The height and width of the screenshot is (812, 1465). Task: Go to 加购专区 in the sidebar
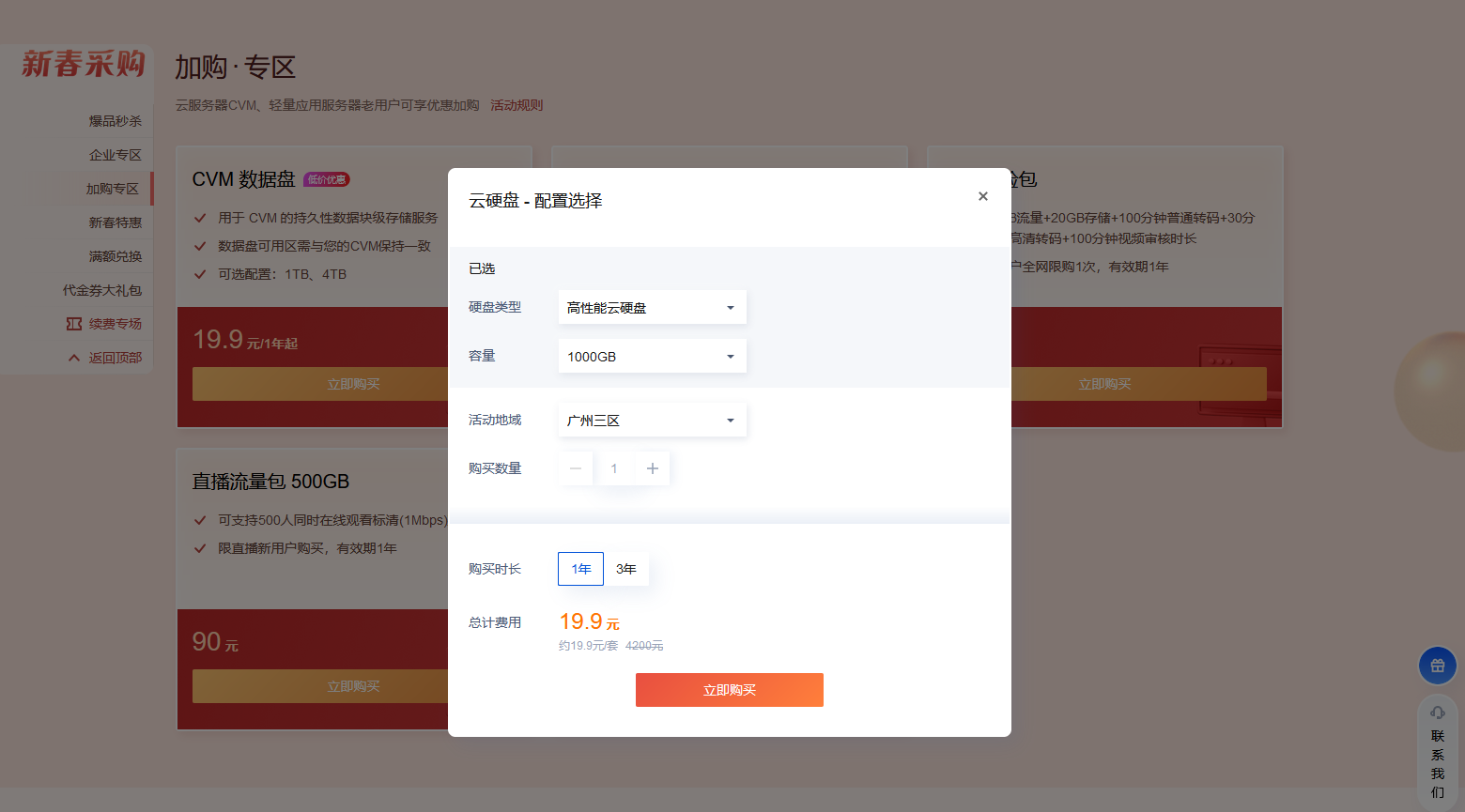pyautogui.click(x=113, y=189)
